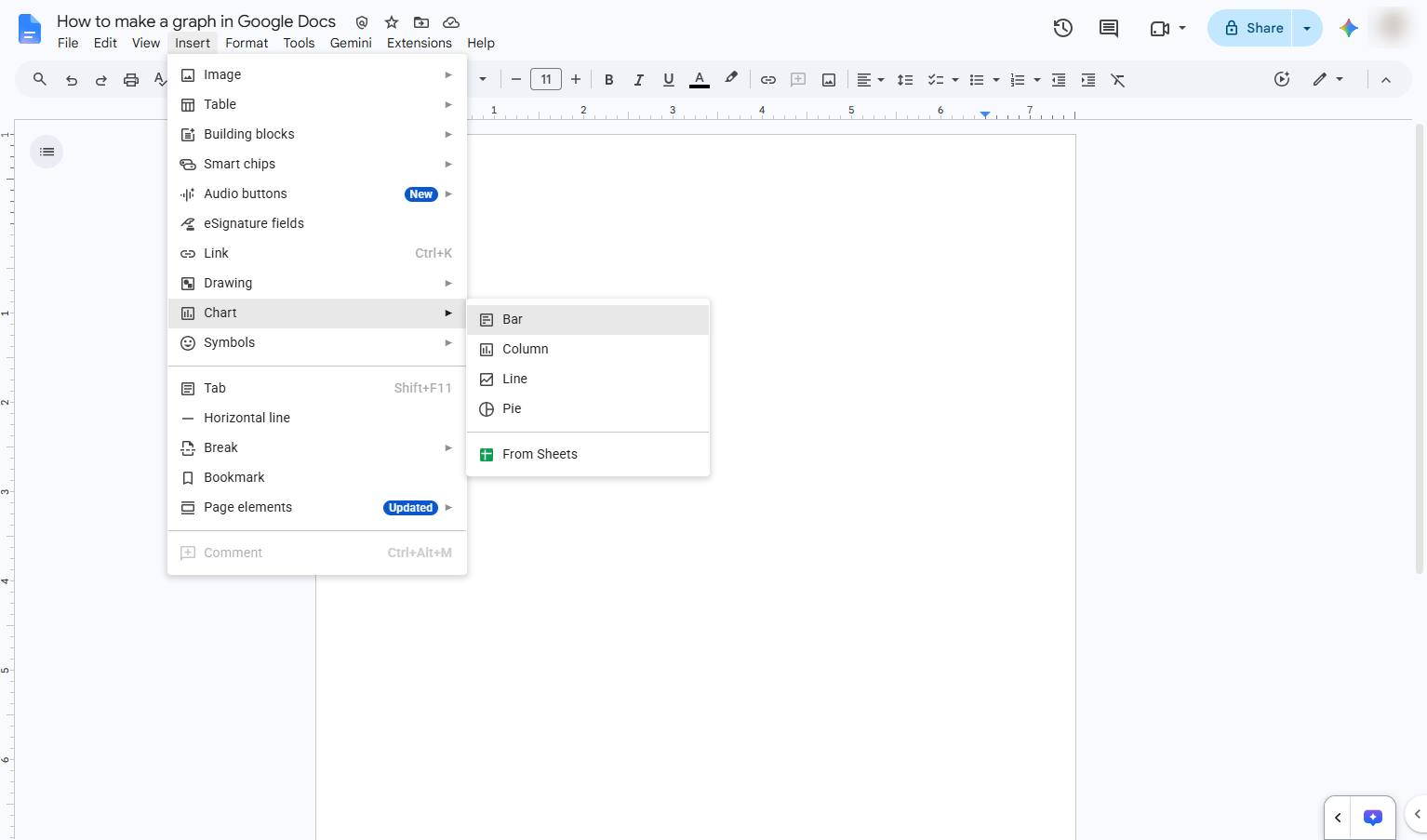Screen dimensions: 1427x840
Task: Hide the menus with collapse arrow
Action: pyautogui.click(x=1386, y=80)
